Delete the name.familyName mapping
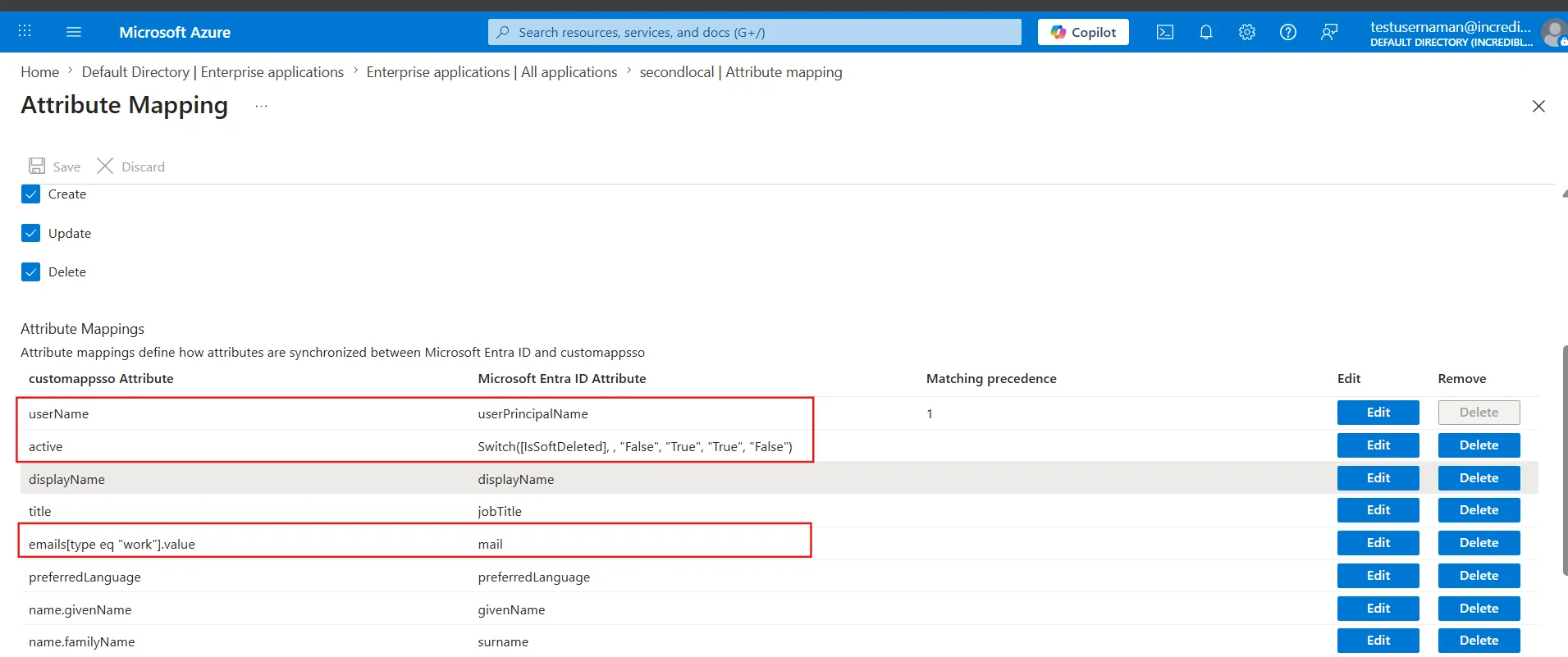The height and width of the screenshot is (657, 1568). pyautogui.click(x=1479, y=641)
